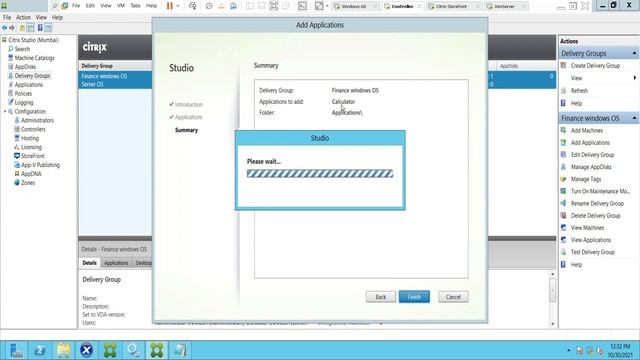This screenshot has height=360, width=640.
Task: Click Refresh in Actions pane
Action: 579,91
